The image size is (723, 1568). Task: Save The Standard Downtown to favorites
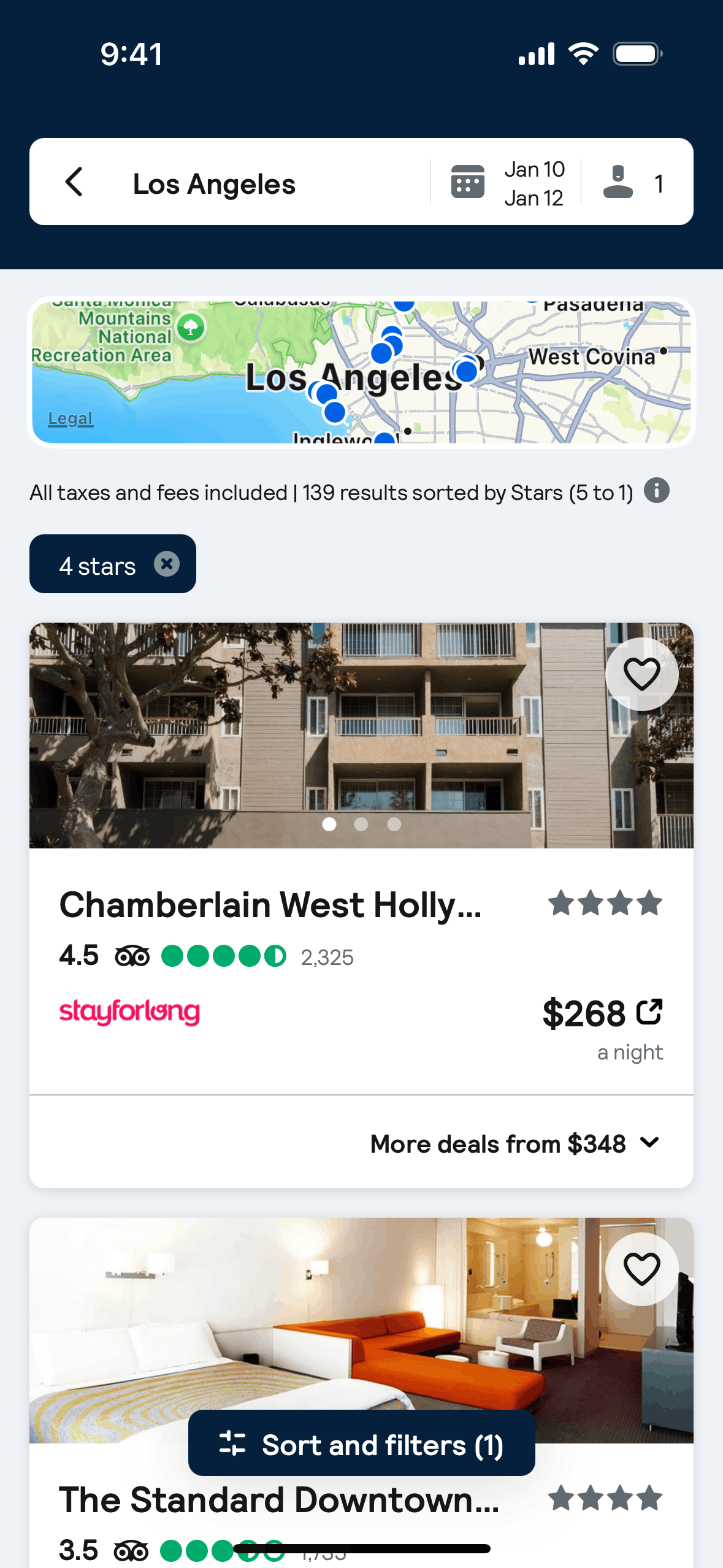pos(641,1269)
